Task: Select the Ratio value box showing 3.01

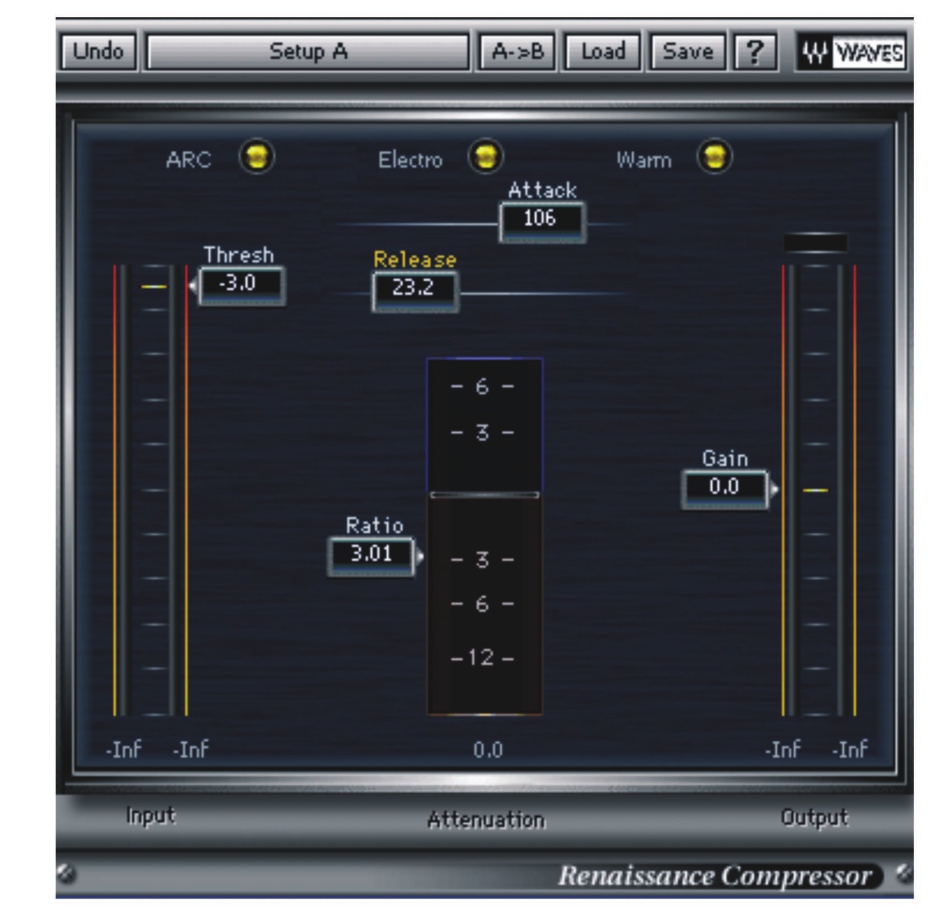Action: point(371,556)
